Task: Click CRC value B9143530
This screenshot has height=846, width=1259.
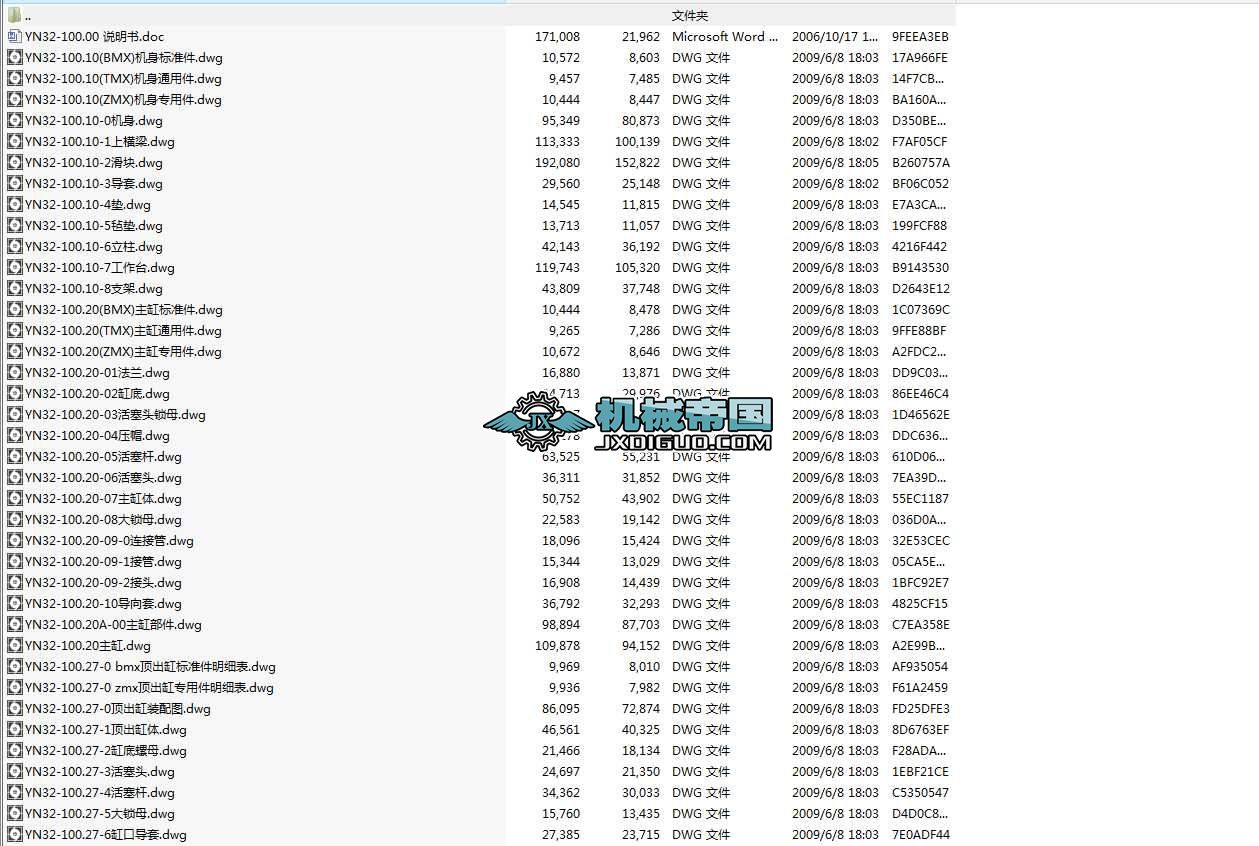Action: [x=921, y=267]
